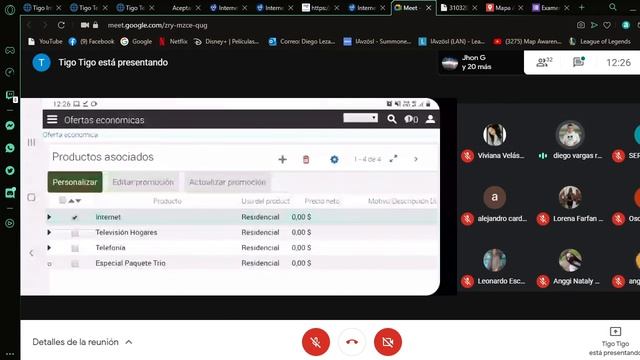This screenshot has height=360, width=640.
Task: Open the meeting chat icon
Action: coord(578,62)
